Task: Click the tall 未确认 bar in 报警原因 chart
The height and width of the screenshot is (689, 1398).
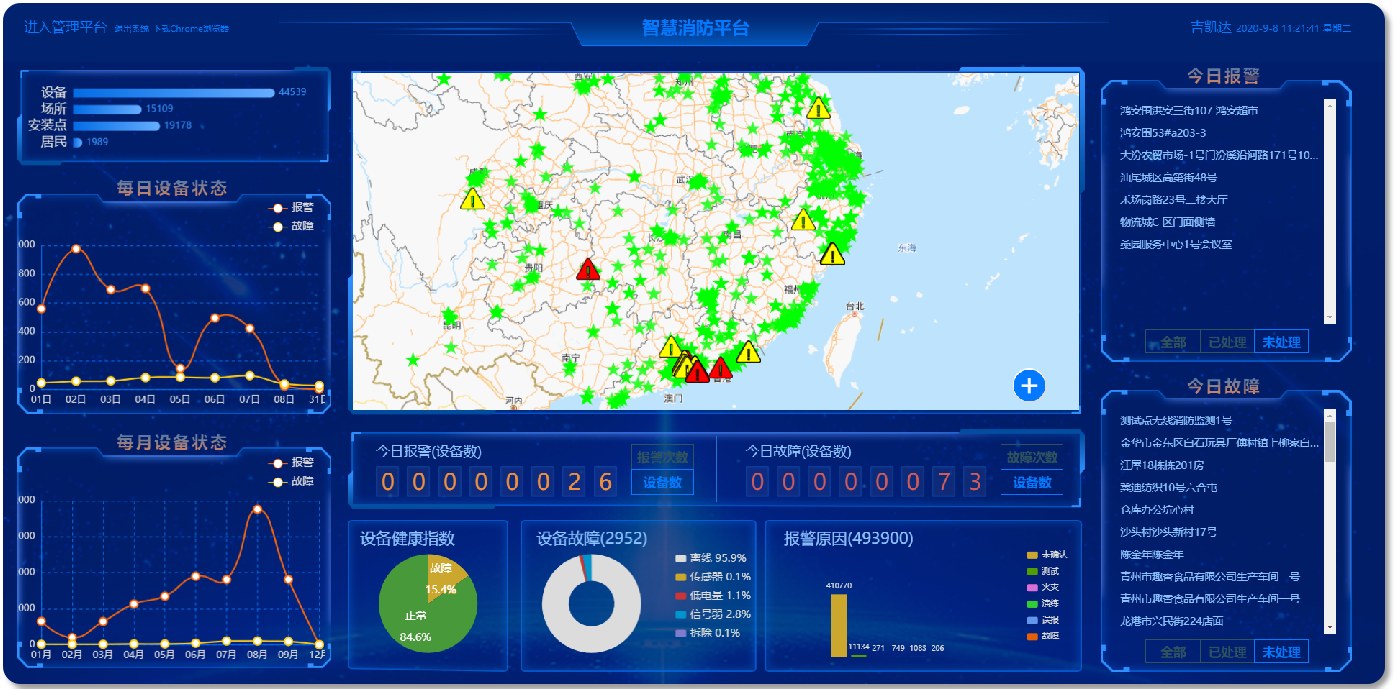Action: [838, 625]
